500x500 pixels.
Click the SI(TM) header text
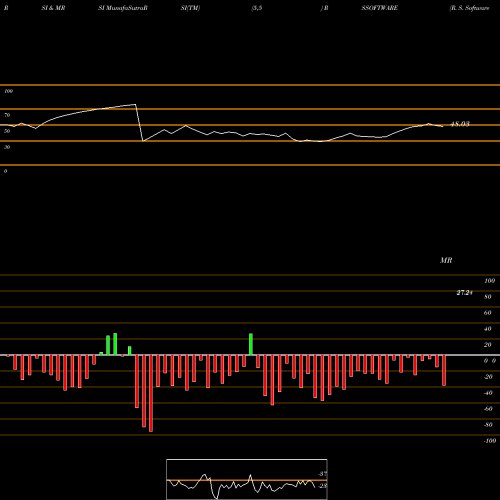[x=190, y=8]
